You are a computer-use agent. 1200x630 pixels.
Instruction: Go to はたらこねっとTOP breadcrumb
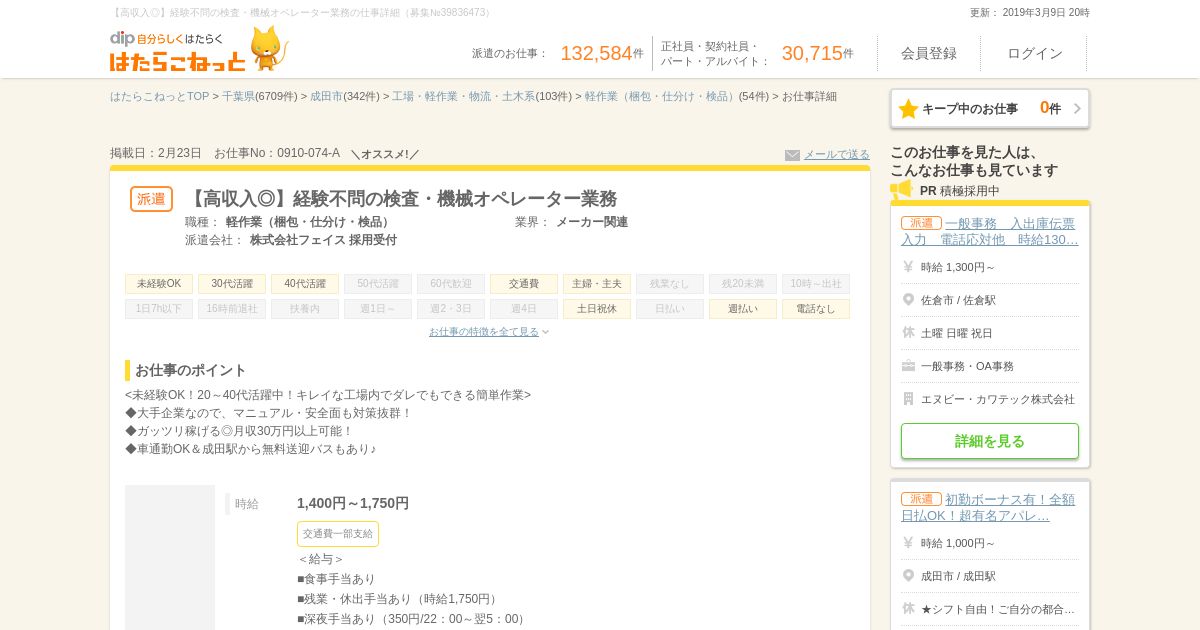pos(160,97)
